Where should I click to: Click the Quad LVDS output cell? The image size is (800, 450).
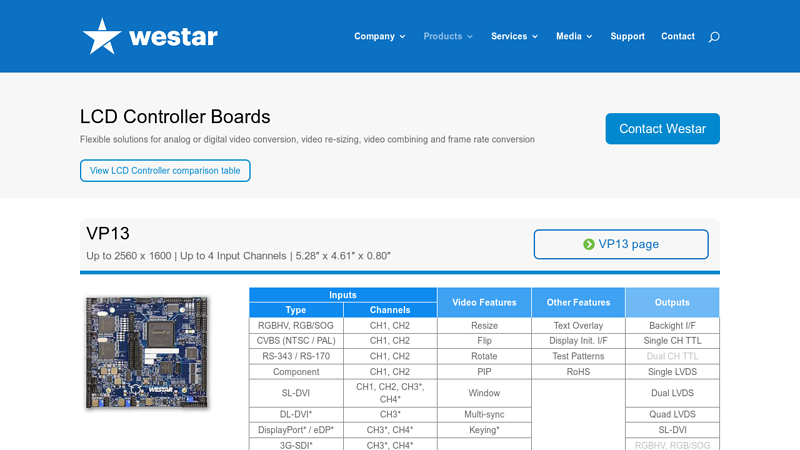672,414
